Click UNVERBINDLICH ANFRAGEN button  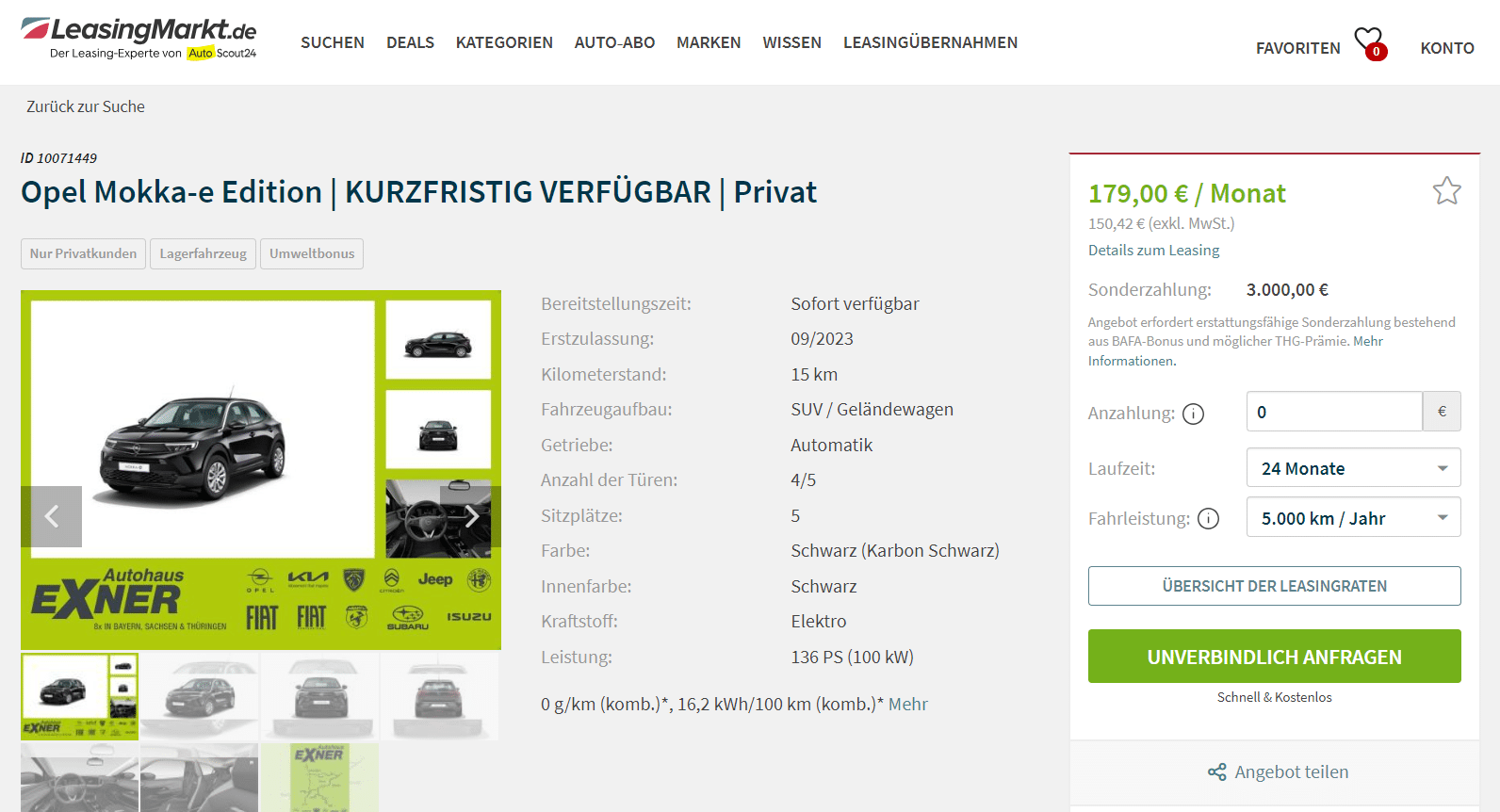pos(1274,657)
